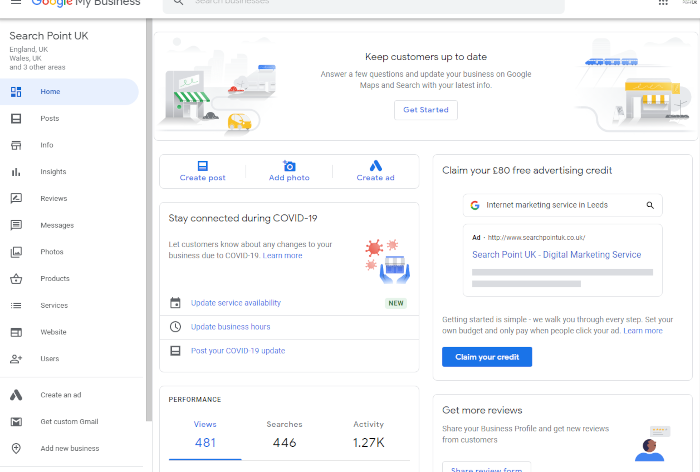700x472 pixels.
Task: Click the Create an ad label in sidebar
Action: (x=61, y=395)
